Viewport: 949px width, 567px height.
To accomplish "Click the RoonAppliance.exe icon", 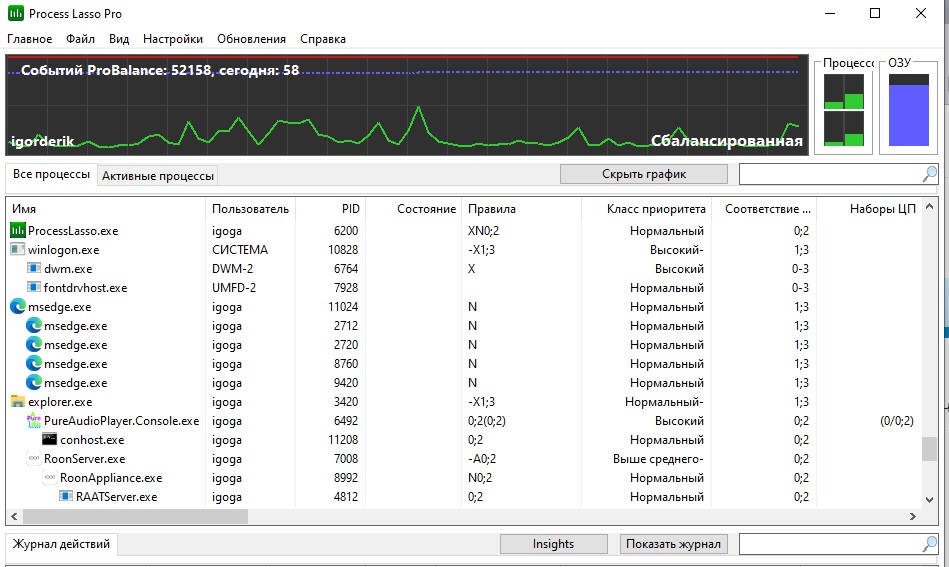I will (x=50, y=477).
